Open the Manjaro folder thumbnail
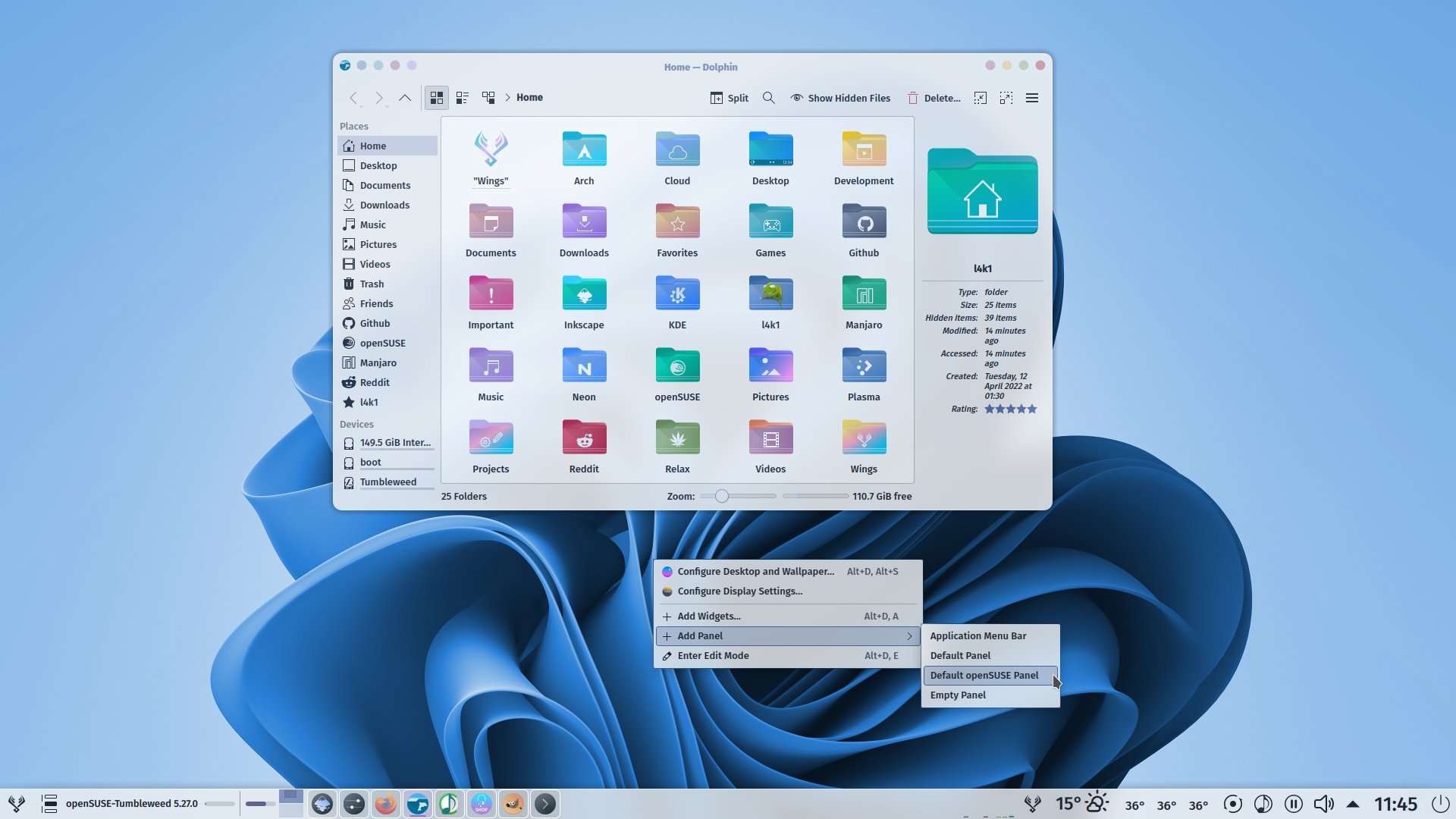This screenshot has width=1456, height=819. (864, 293)
